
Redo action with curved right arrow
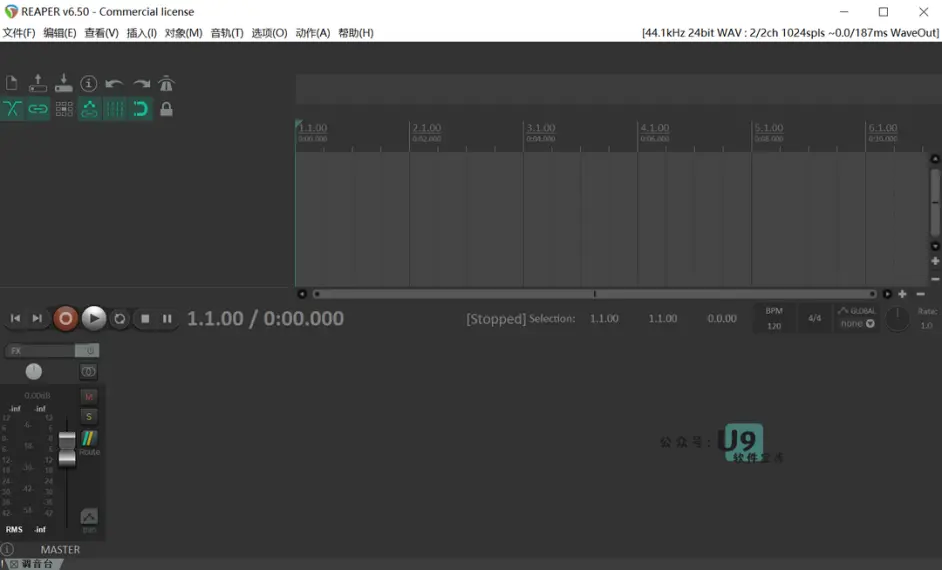141,83
